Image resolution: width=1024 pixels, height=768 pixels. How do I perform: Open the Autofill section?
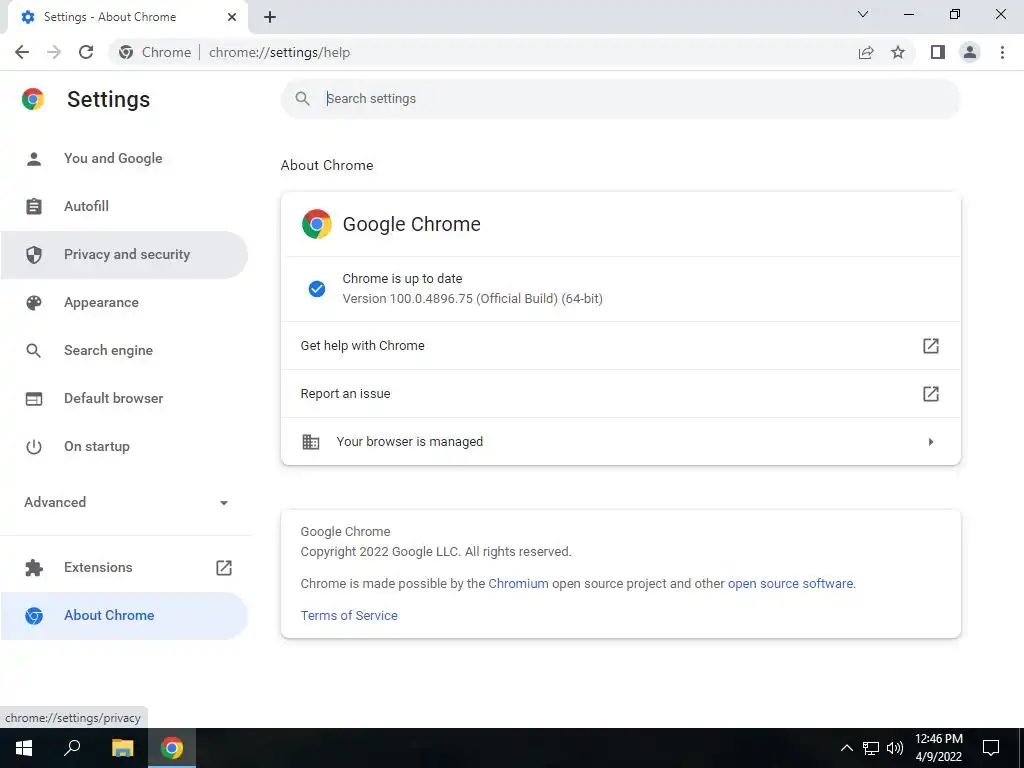click(x=124, y=206)
